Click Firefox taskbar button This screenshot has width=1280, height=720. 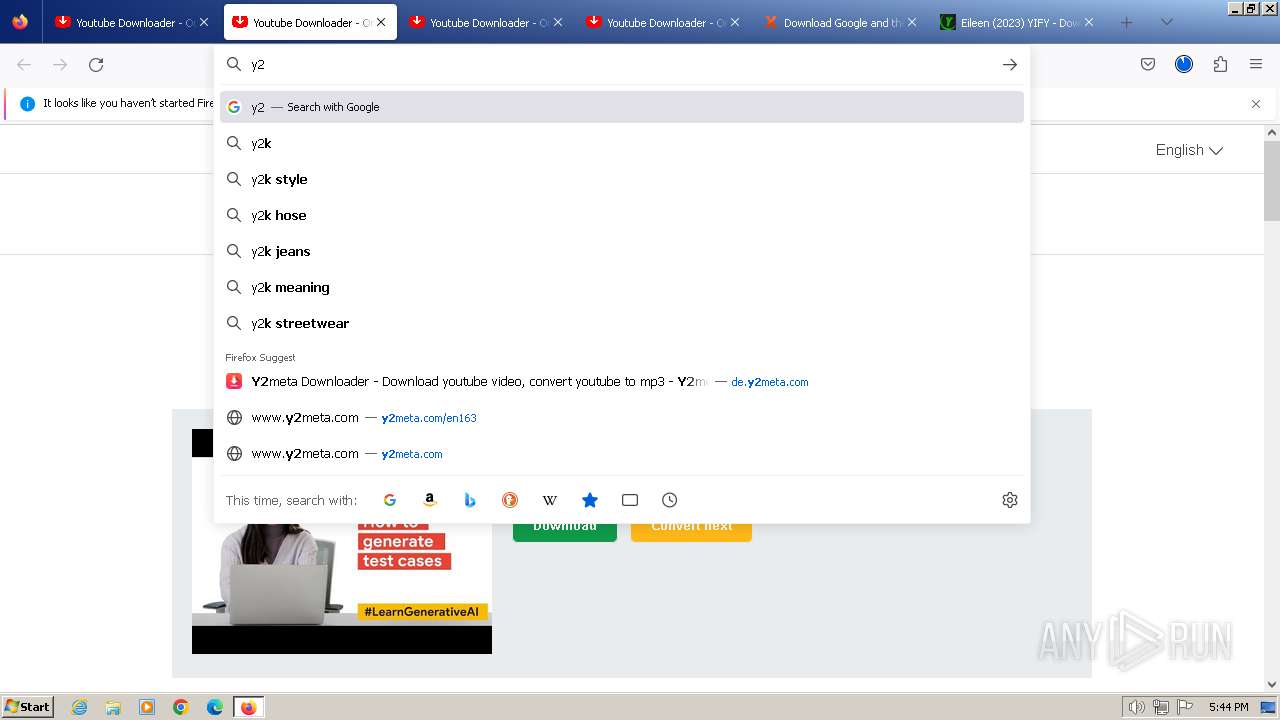click(248, 707)
